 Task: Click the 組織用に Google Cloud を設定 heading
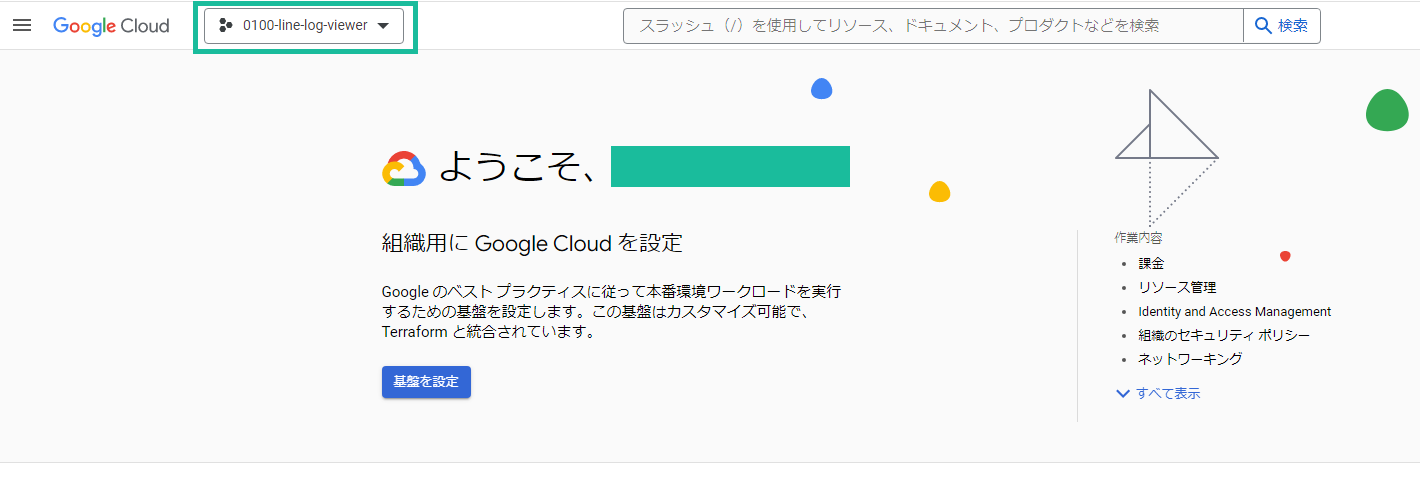532,243
